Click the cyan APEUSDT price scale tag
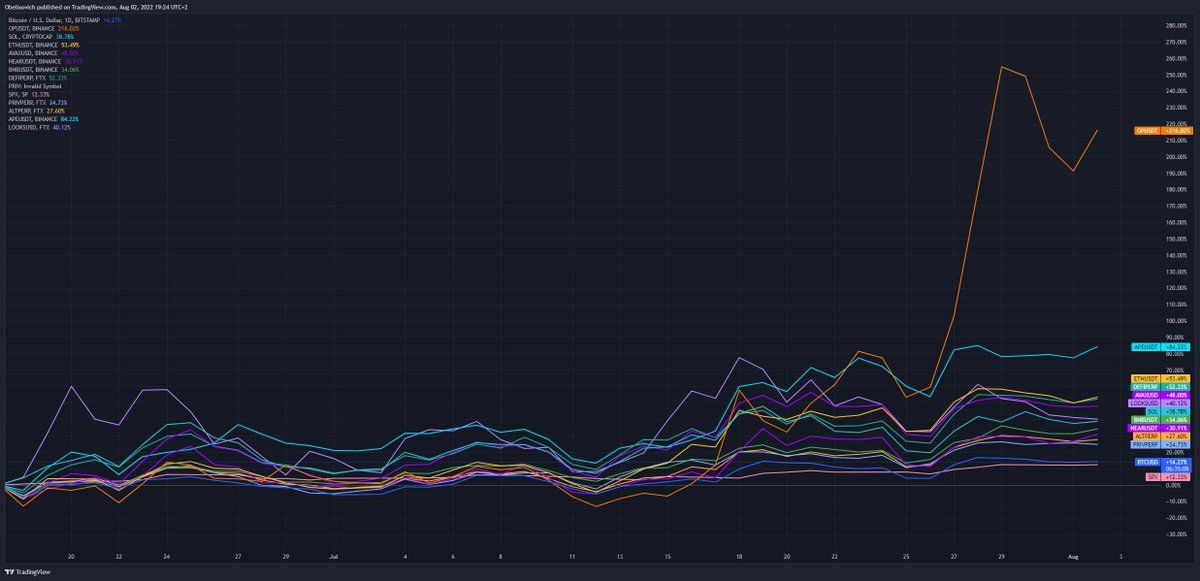1200x581 pixels. coord(1161,347)
